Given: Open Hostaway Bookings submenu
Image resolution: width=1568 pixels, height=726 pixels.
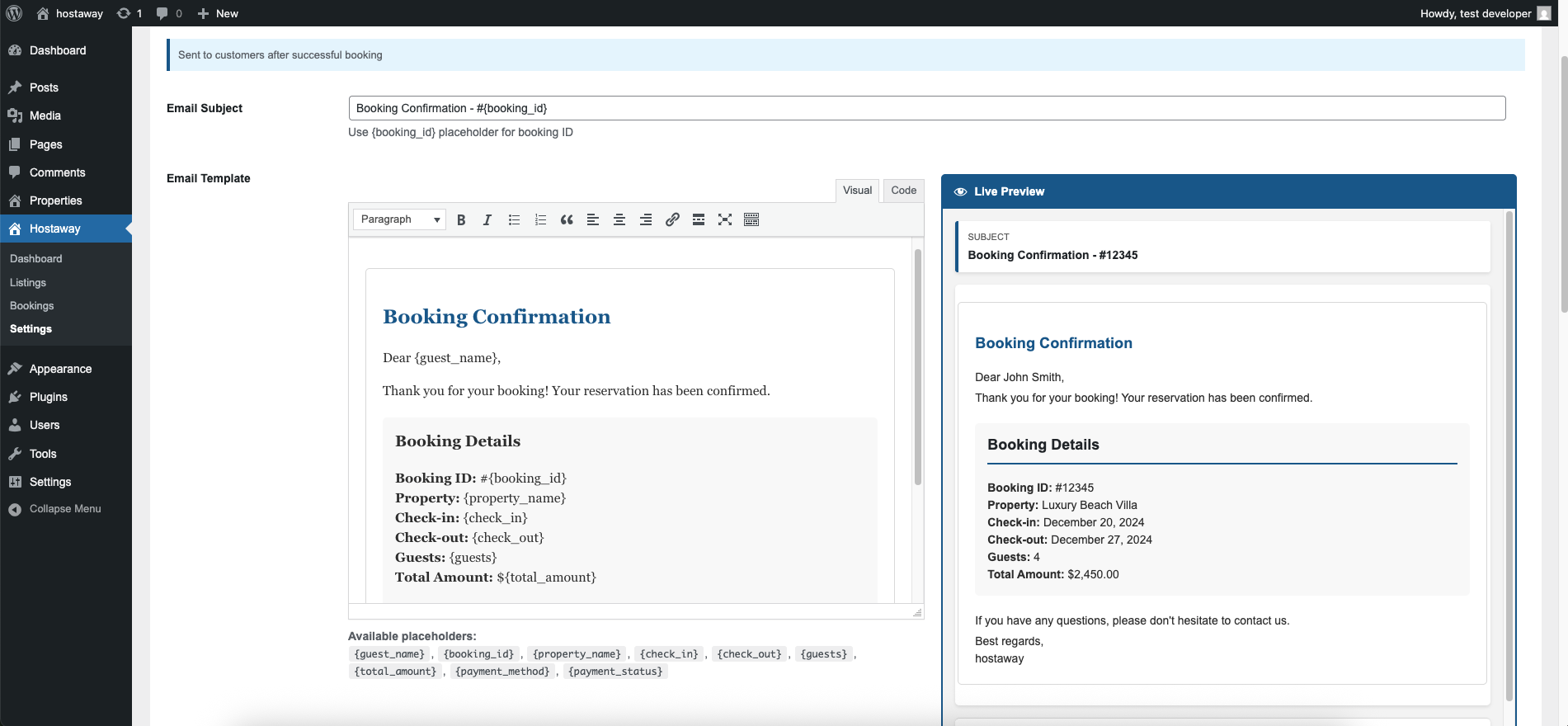Looking at the screenshot, I should pyautogui.click(x=31, y=305).
